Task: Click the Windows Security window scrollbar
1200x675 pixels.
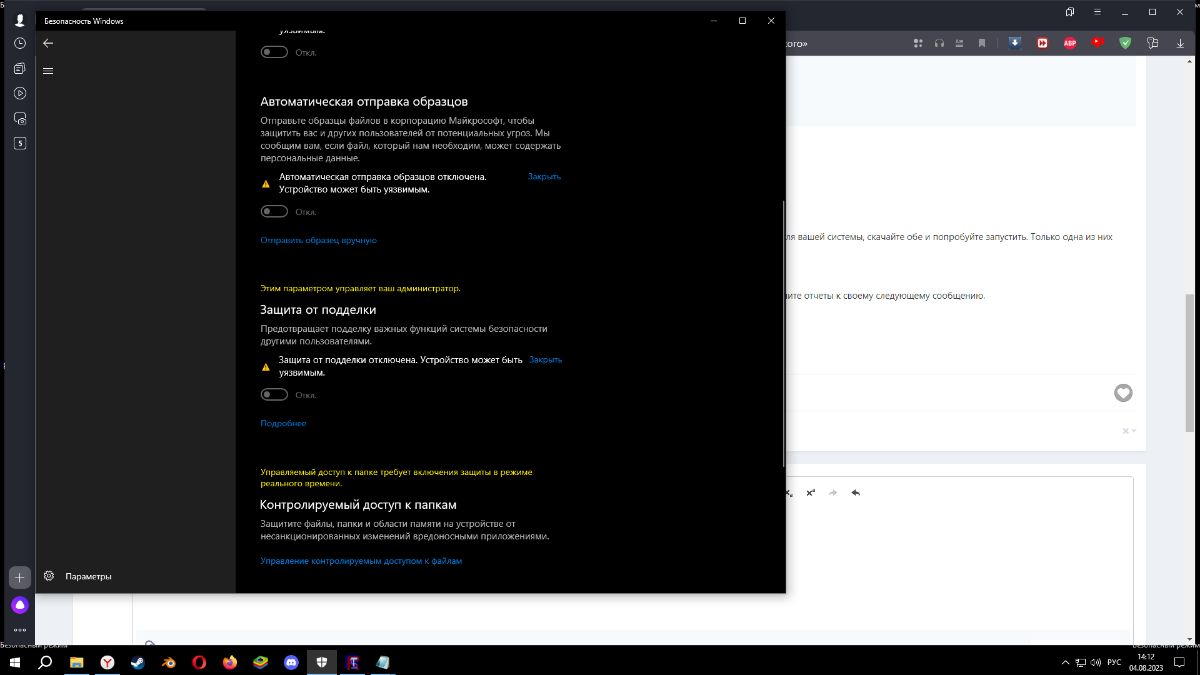Action: 783,333
